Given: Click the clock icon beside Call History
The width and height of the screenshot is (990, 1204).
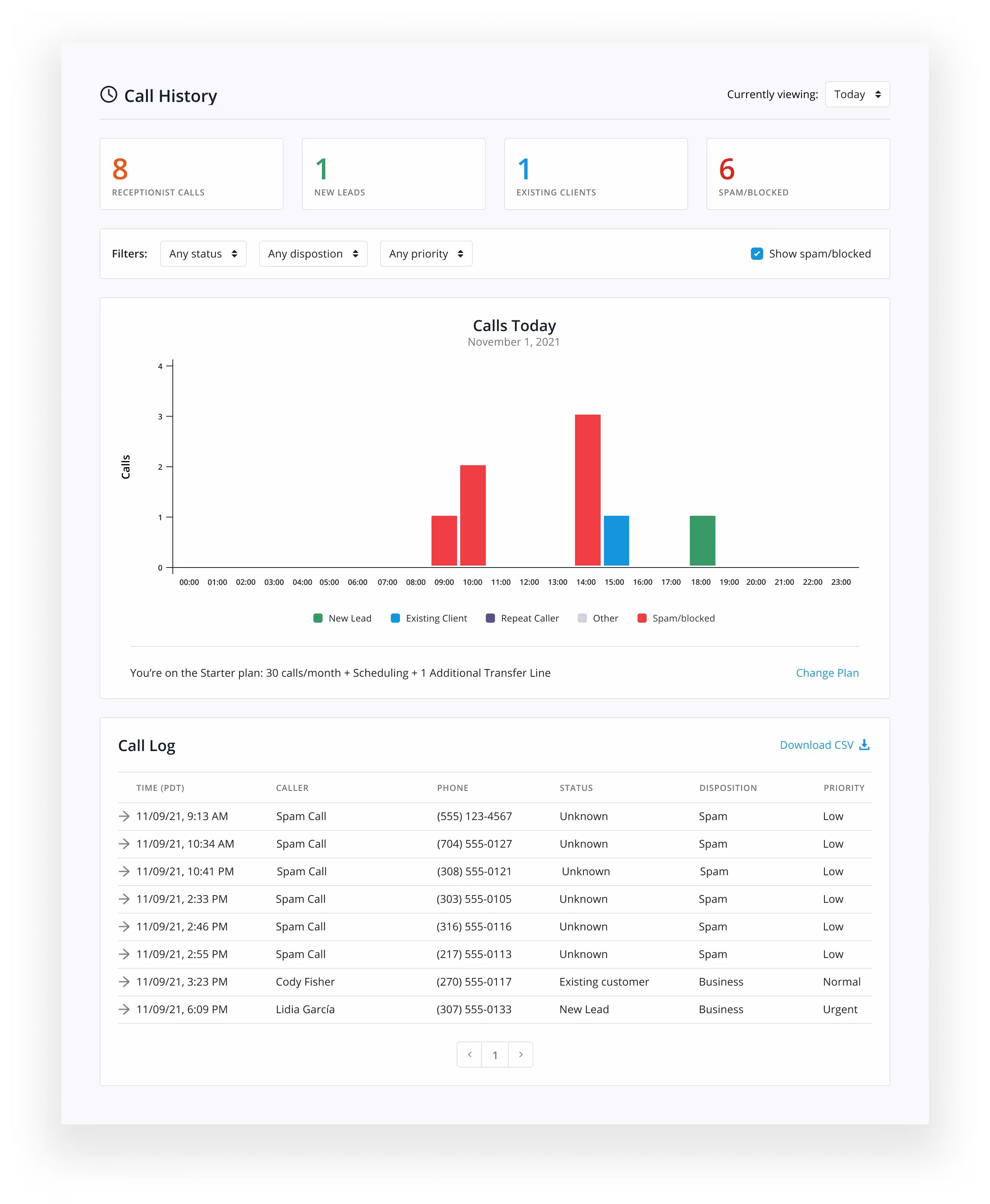Looking at the screenshot, I should [x=108, y=95].
